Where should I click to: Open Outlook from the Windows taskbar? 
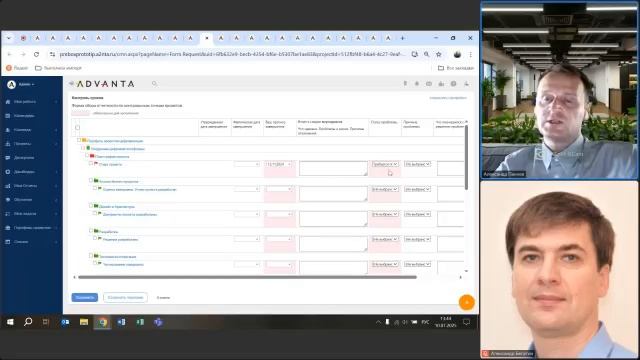[65, 322]
